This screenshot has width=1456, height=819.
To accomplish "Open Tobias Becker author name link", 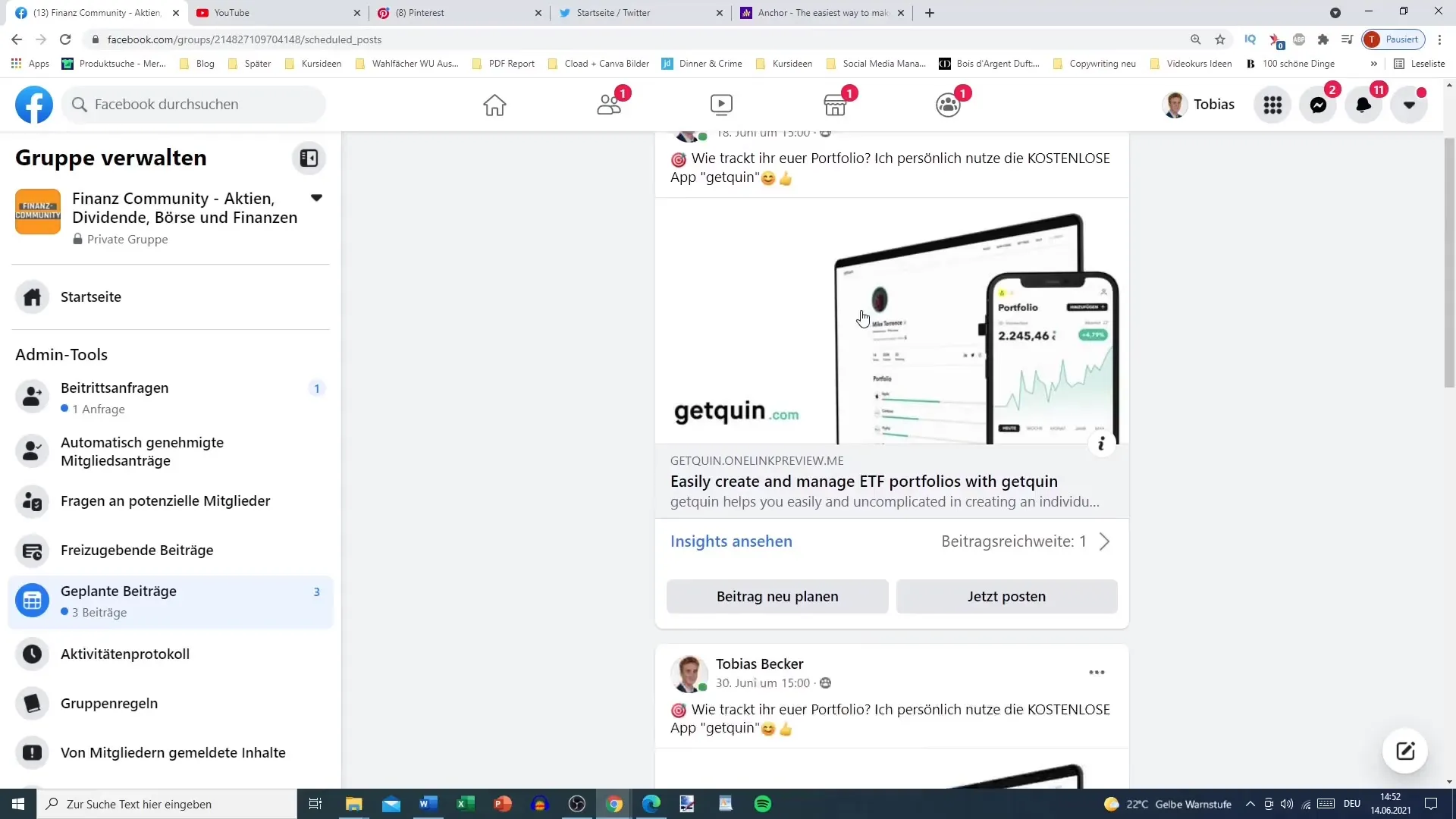I will pyautogui.click(x=759, y=664).
